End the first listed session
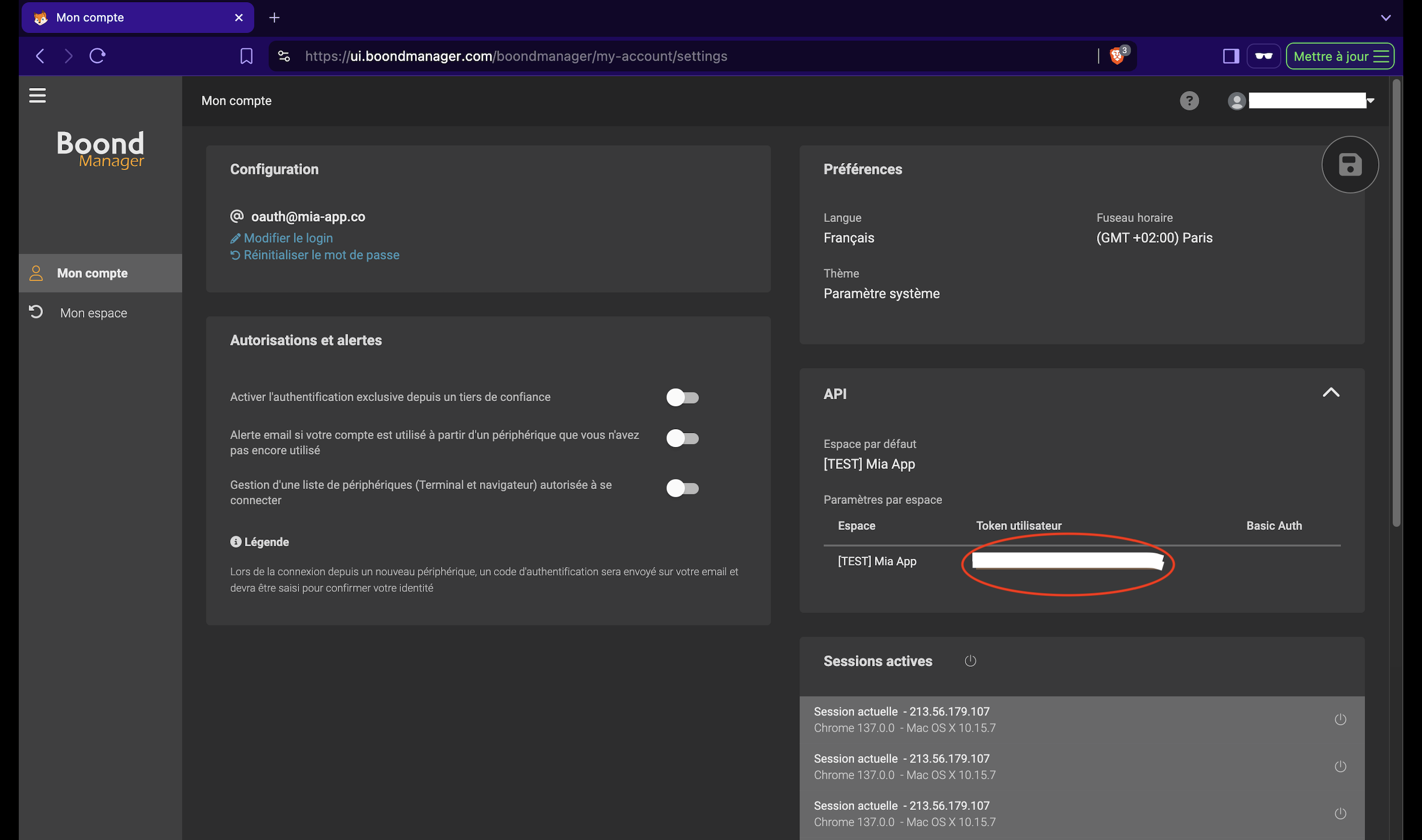The width and height of the screenshot is (1422, 840). point(1340,720)
